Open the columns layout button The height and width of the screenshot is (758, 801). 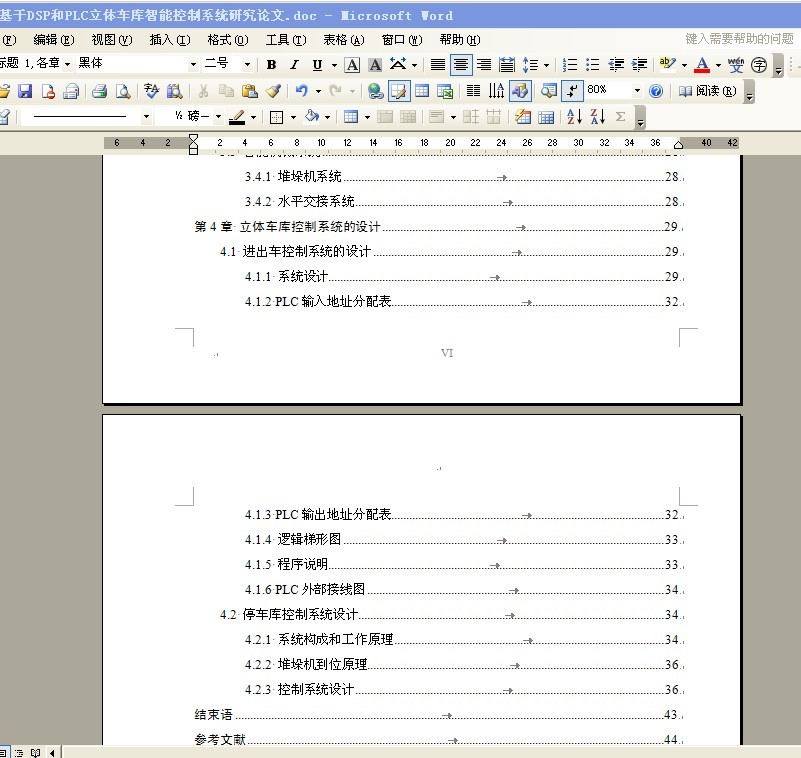click(474, 91)
